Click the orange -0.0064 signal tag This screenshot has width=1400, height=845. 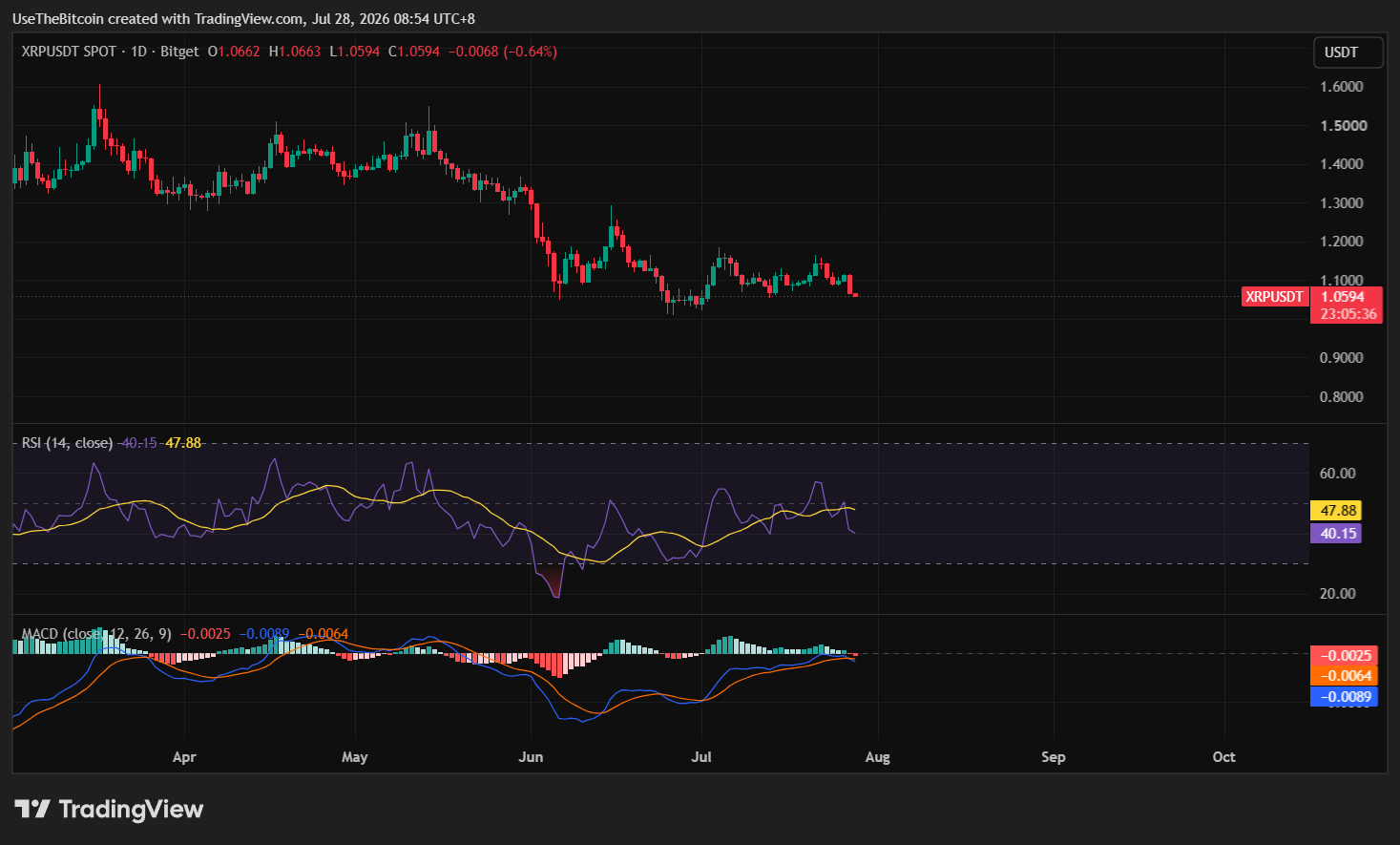(x=1344, y=676)
